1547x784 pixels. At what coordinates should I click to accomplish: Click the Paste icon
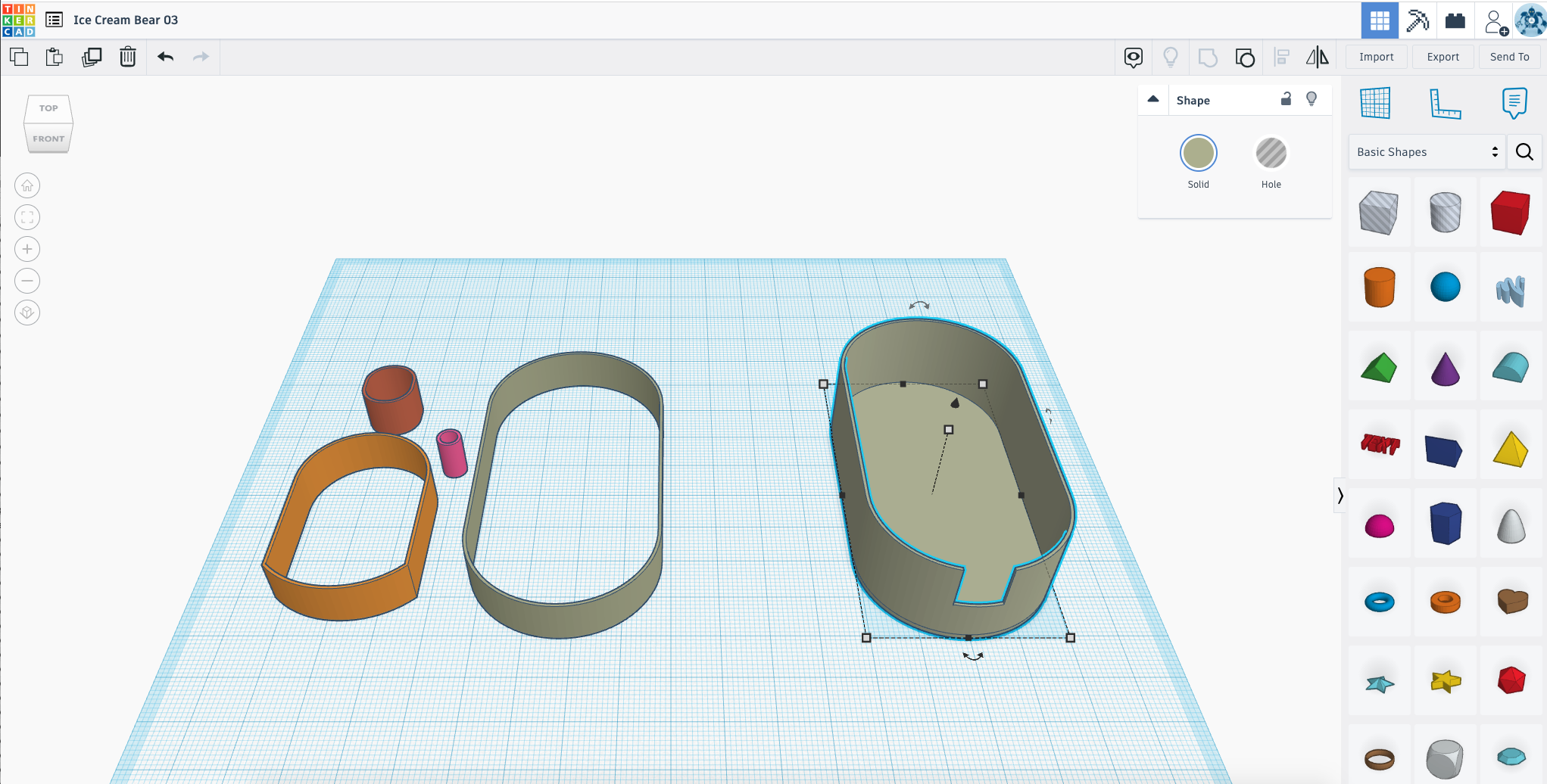coord(55,57)
